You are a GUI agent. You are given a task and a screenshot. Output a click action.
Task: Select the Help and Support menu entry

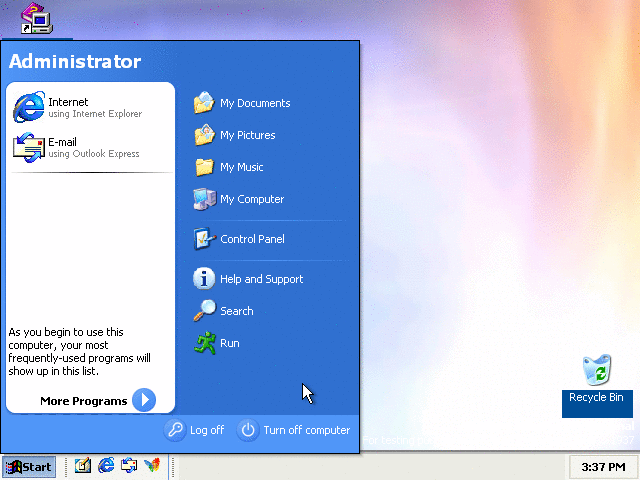click(x=262, y=279)
